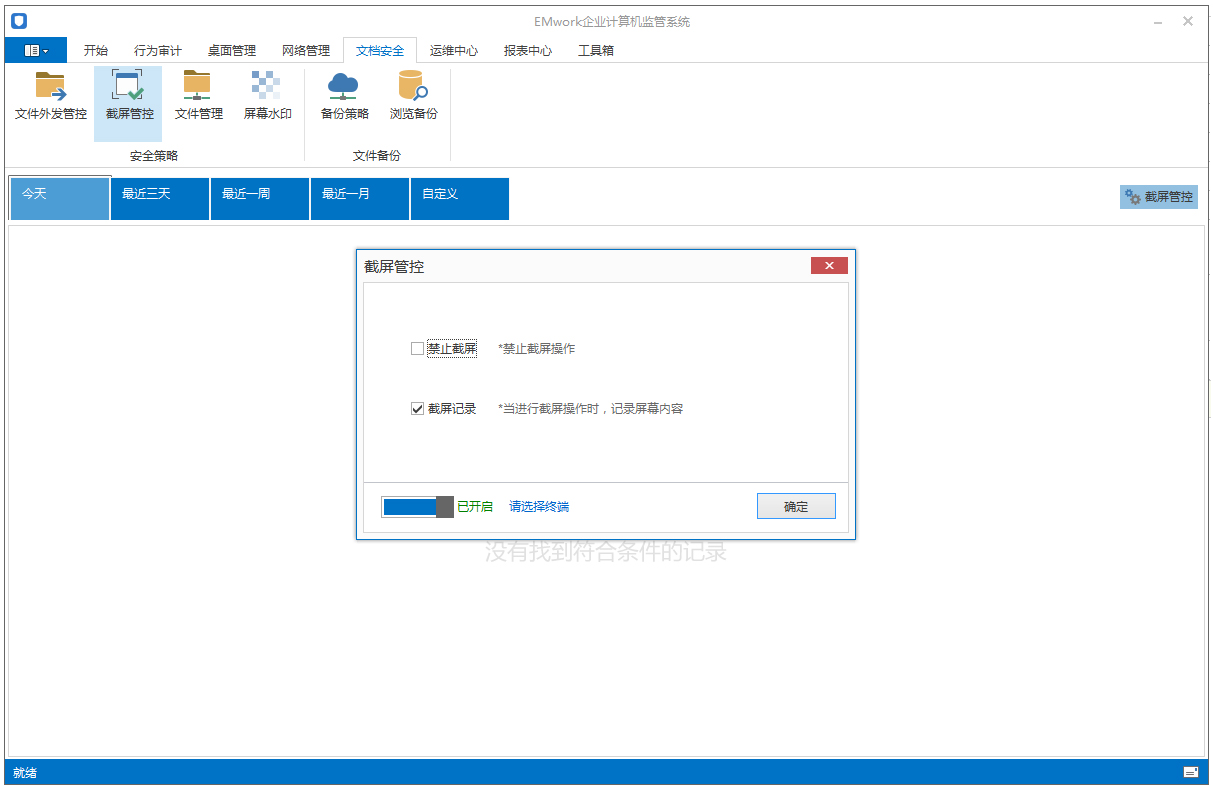Open 文件管理 from the ribbon
Viewport: 1213px width, 789px height.
pos(198,97)
